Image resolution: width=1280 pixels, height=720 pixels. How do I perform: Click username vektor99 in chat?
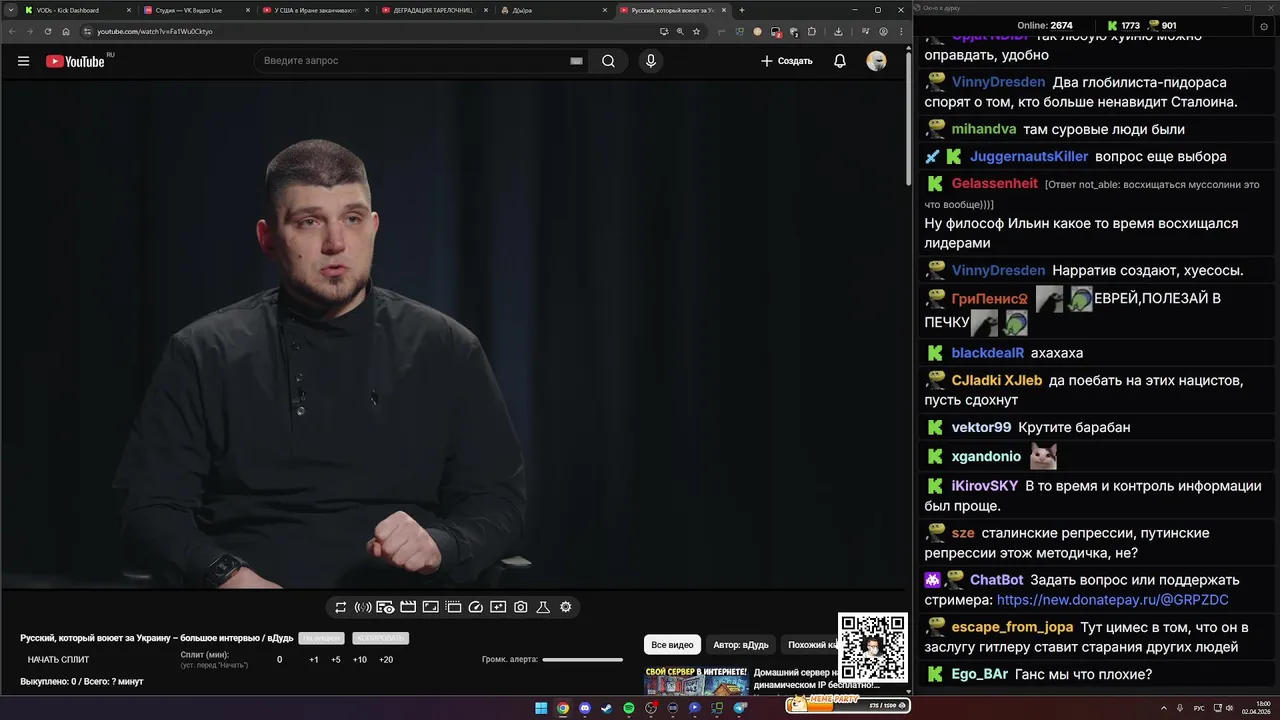[981, 428]
